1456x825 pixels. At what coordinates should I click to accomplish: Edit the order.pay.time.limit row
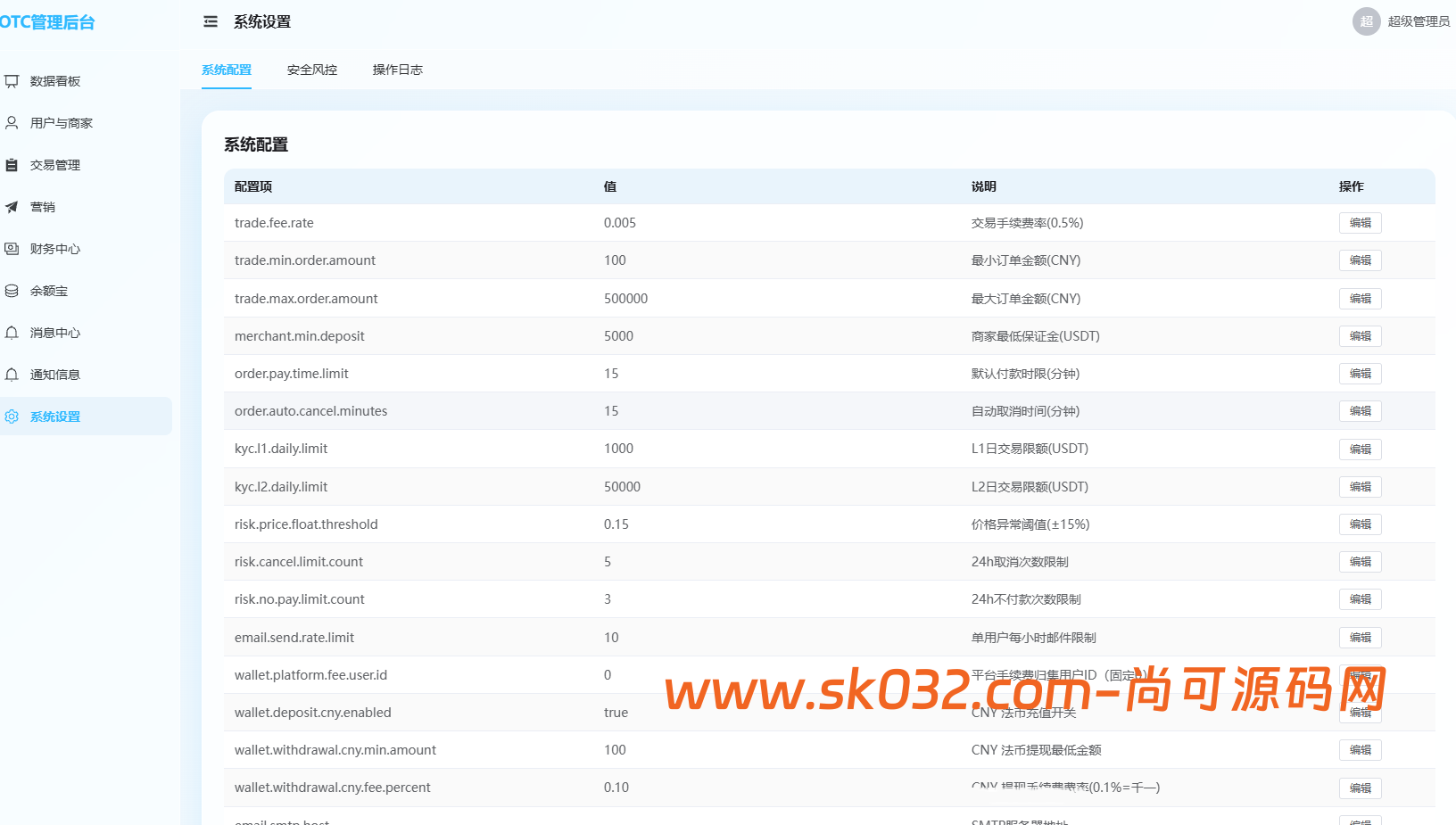click(x=1360, y=374)
